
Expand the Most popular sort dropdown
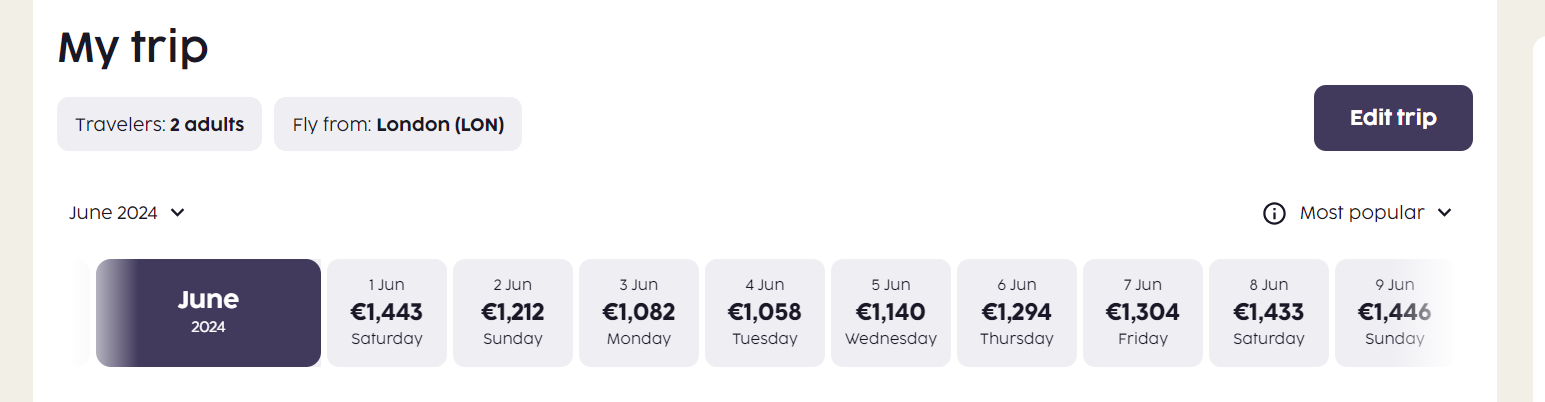pyautogui.click(x=1361, y=213)
